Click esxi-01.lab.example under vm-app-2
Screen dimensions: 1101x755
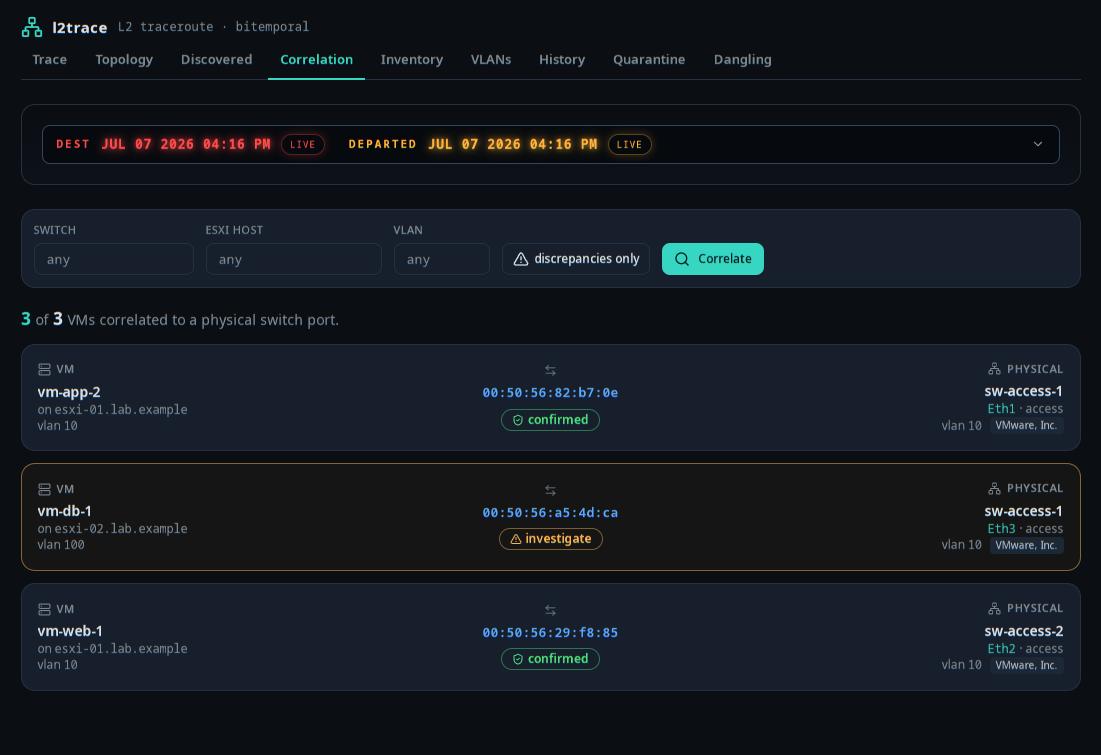[x=121, y=409]
